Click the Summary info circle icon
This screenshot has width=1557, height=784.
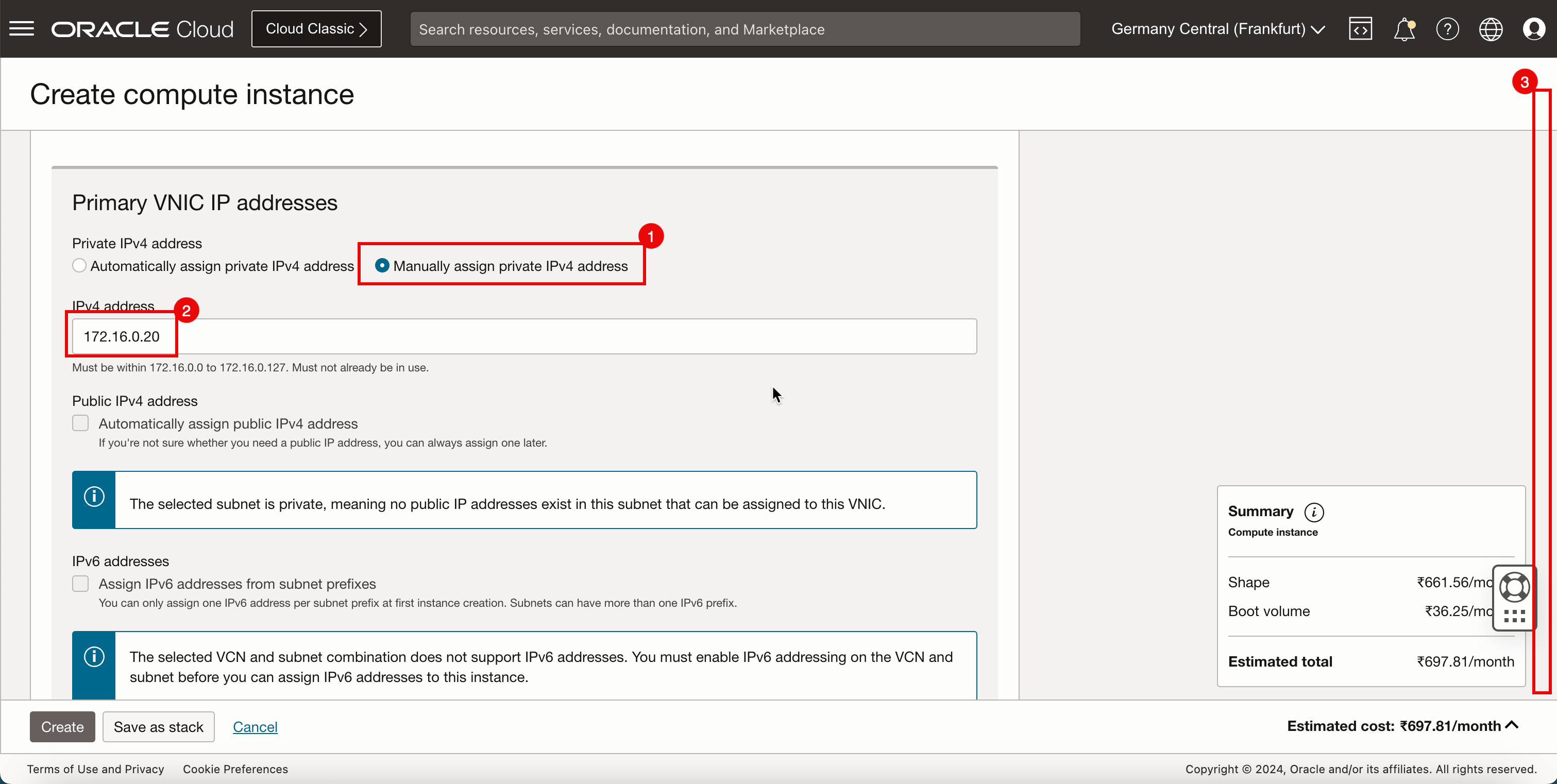1313,511
